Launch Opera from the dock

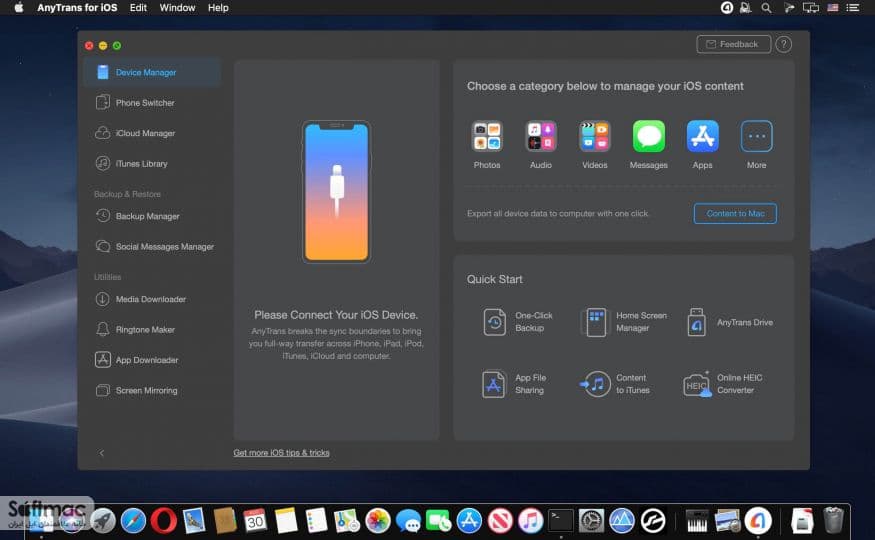pyautogui.click(x=164, y=521)
